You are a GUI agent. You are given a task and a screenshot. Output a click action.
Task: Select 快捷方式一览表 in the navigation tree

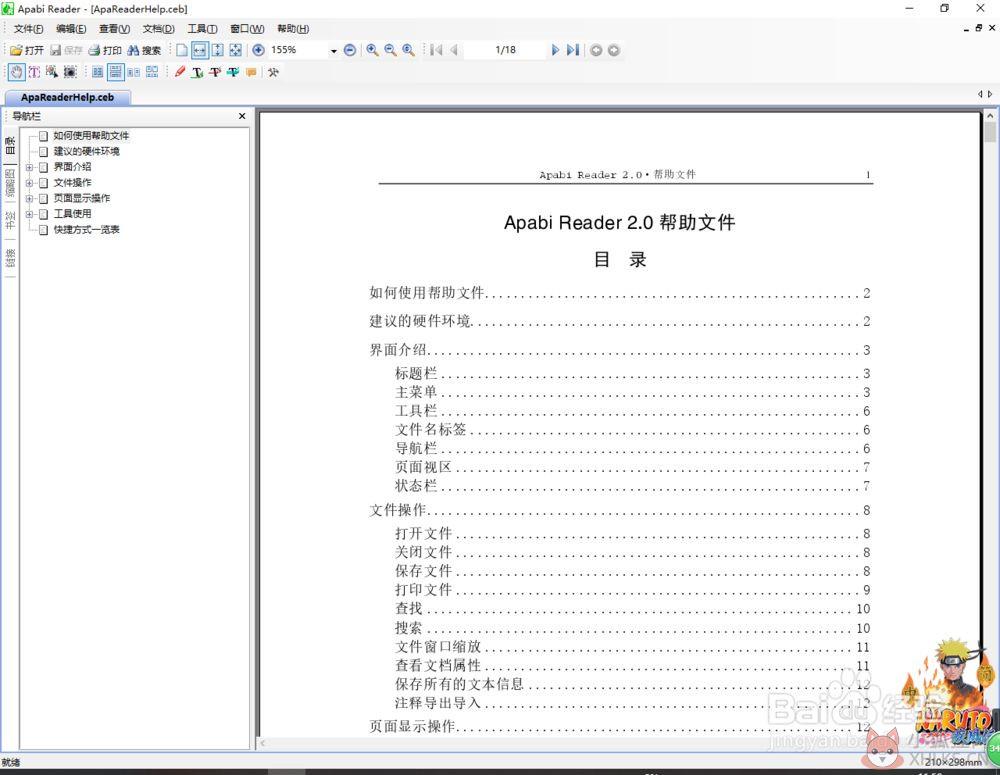tap(86, 230)
